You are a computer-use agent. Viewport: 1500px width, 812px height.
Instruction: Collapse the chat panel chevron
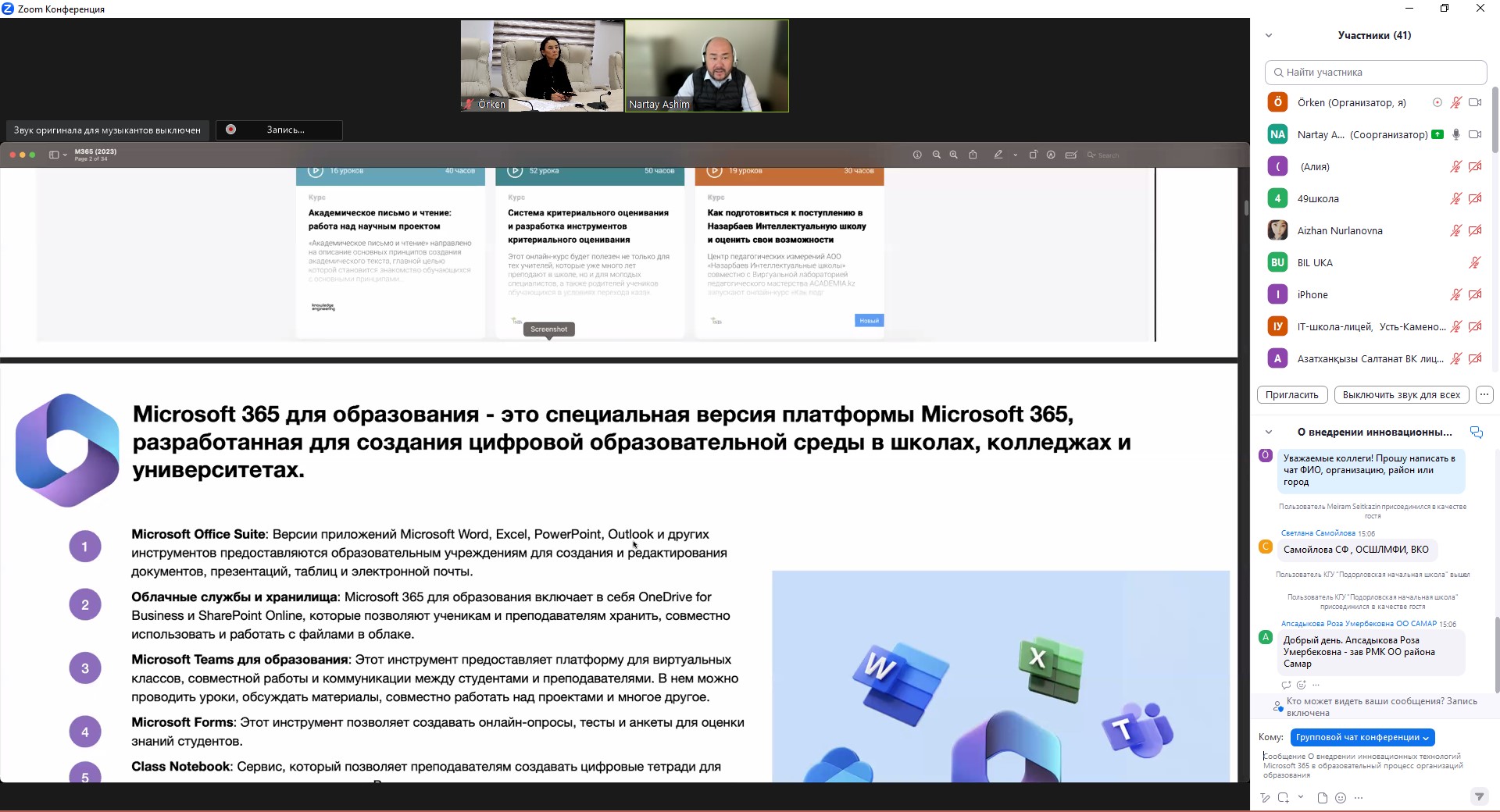coord(1269,432)
